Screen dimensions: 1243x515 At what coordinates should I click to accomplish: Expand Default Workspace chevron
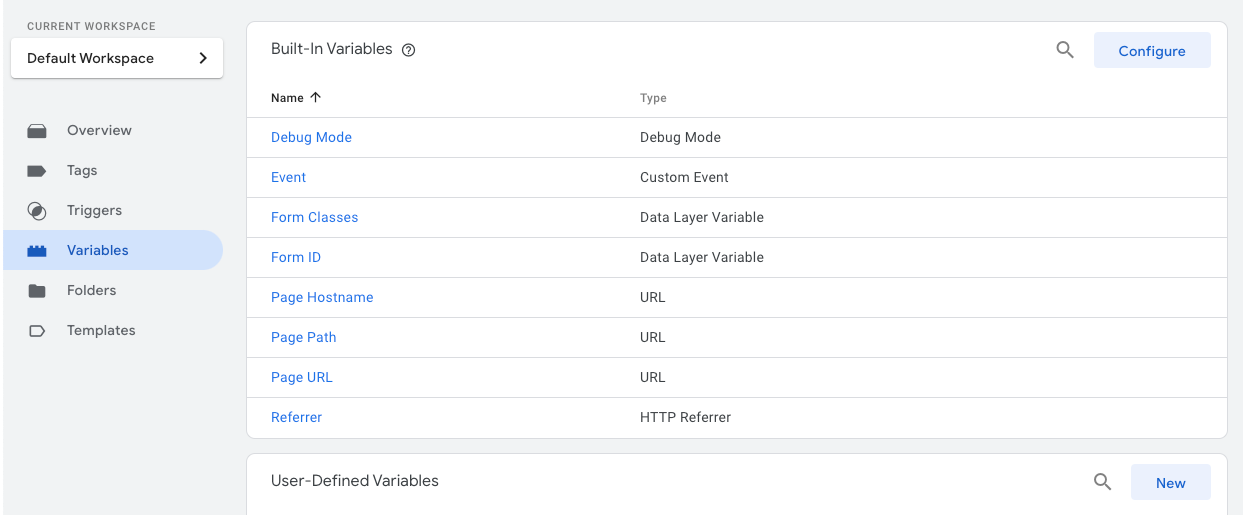point(203,58)
